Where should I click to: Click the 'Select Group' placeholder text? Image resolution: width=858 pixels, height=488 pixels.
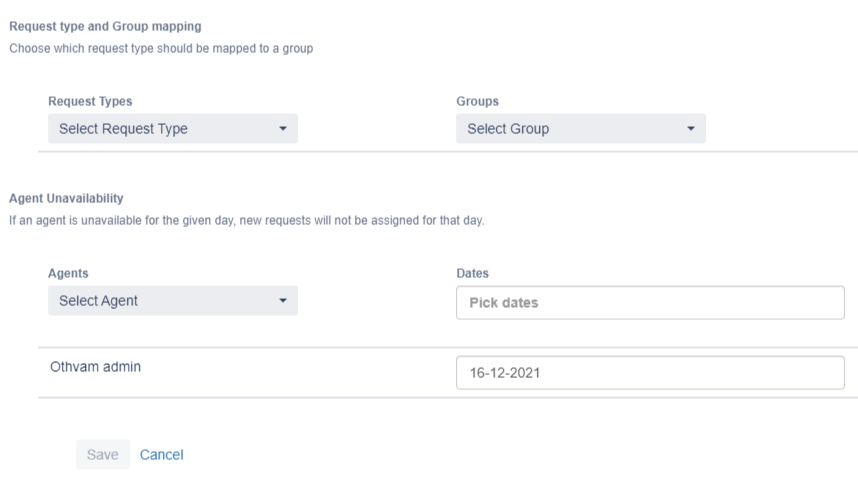[x=508, y=128]
